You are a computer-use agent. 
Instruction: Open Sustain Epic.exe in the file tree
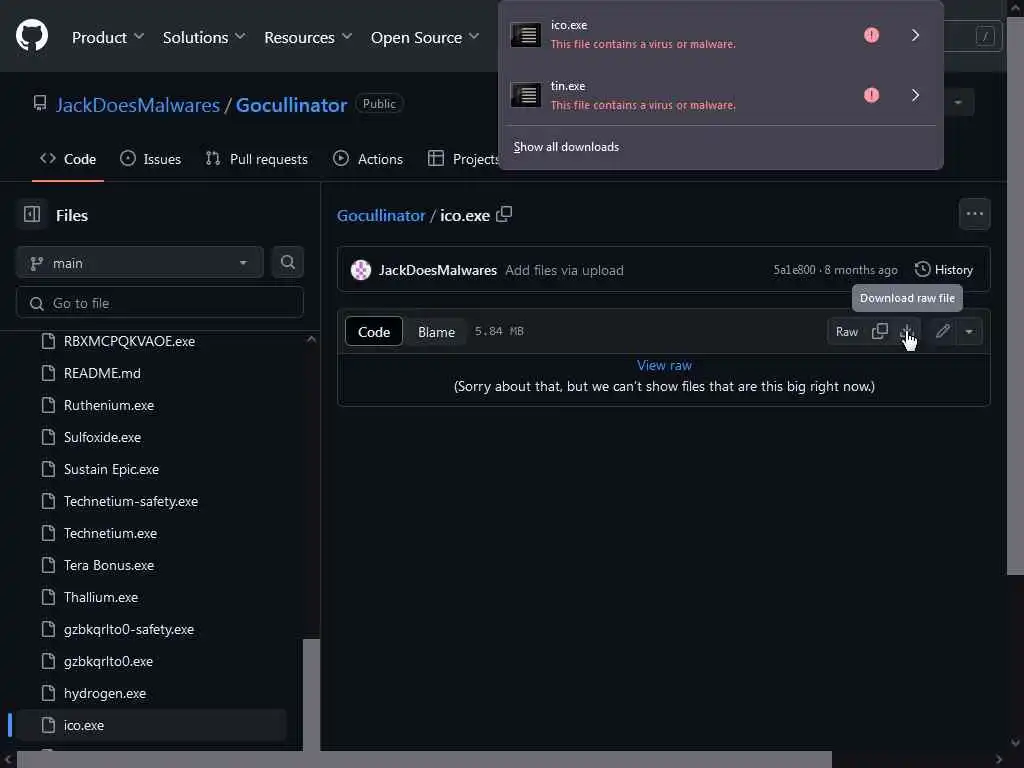[112, 469]
